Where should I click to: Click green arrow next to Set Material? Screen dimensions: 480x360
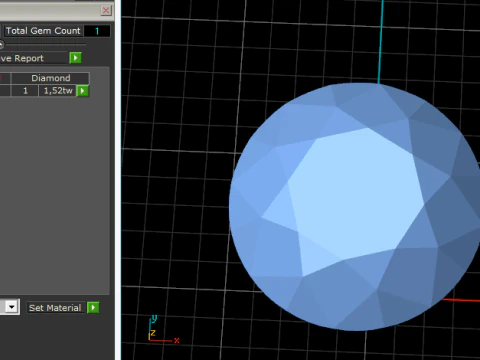tap(93, 307)
